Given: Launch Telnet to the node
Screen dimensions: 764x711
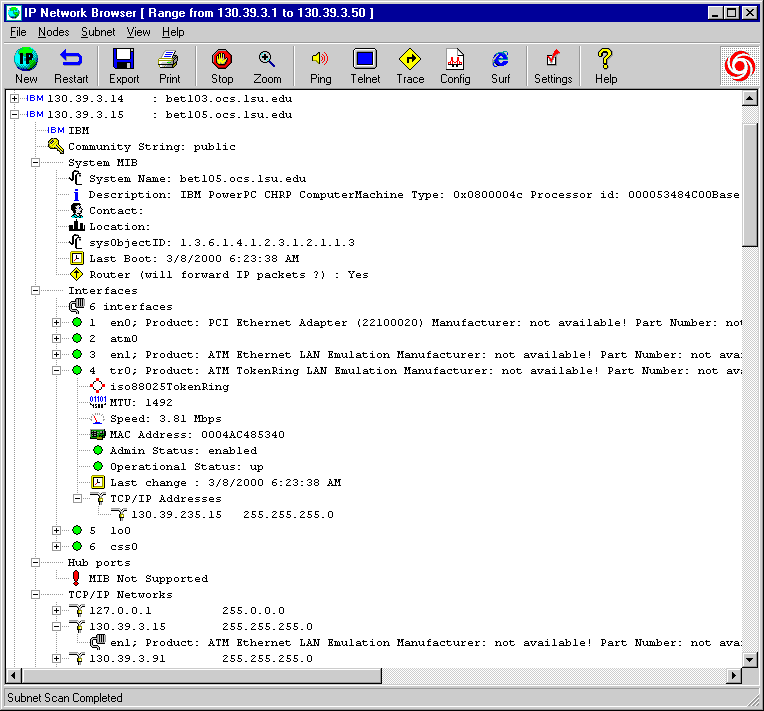Looking at the screenshot, I should click(x=365, y=66).
